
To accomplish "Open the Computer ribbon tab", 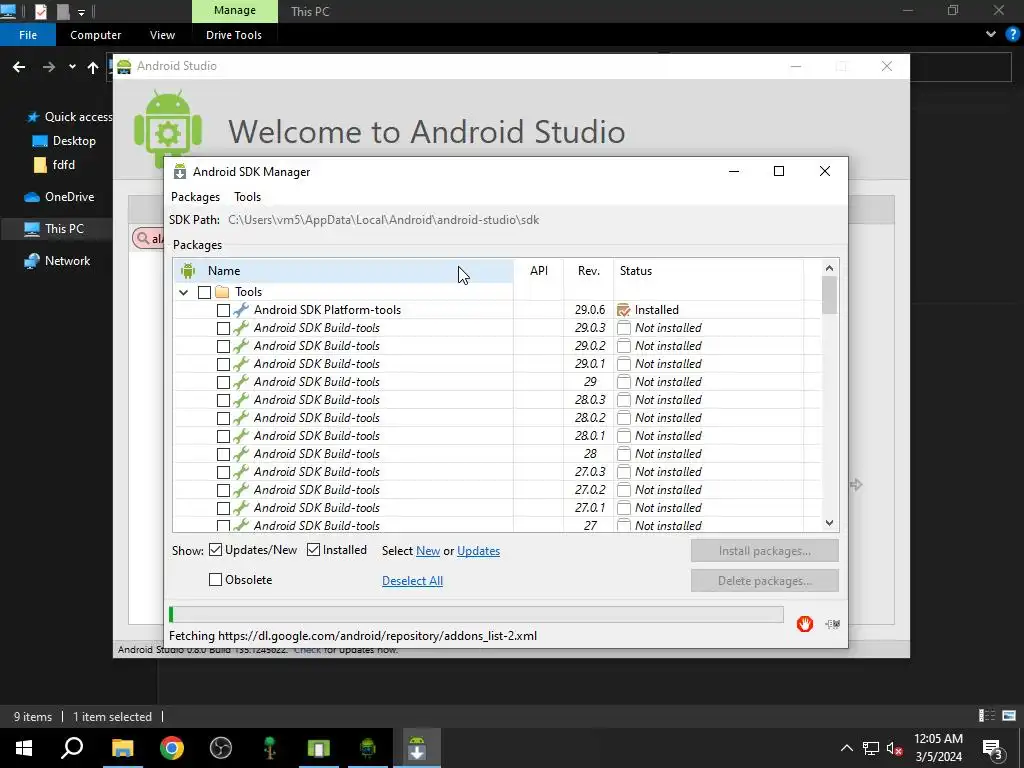I will tap(95, 35).
